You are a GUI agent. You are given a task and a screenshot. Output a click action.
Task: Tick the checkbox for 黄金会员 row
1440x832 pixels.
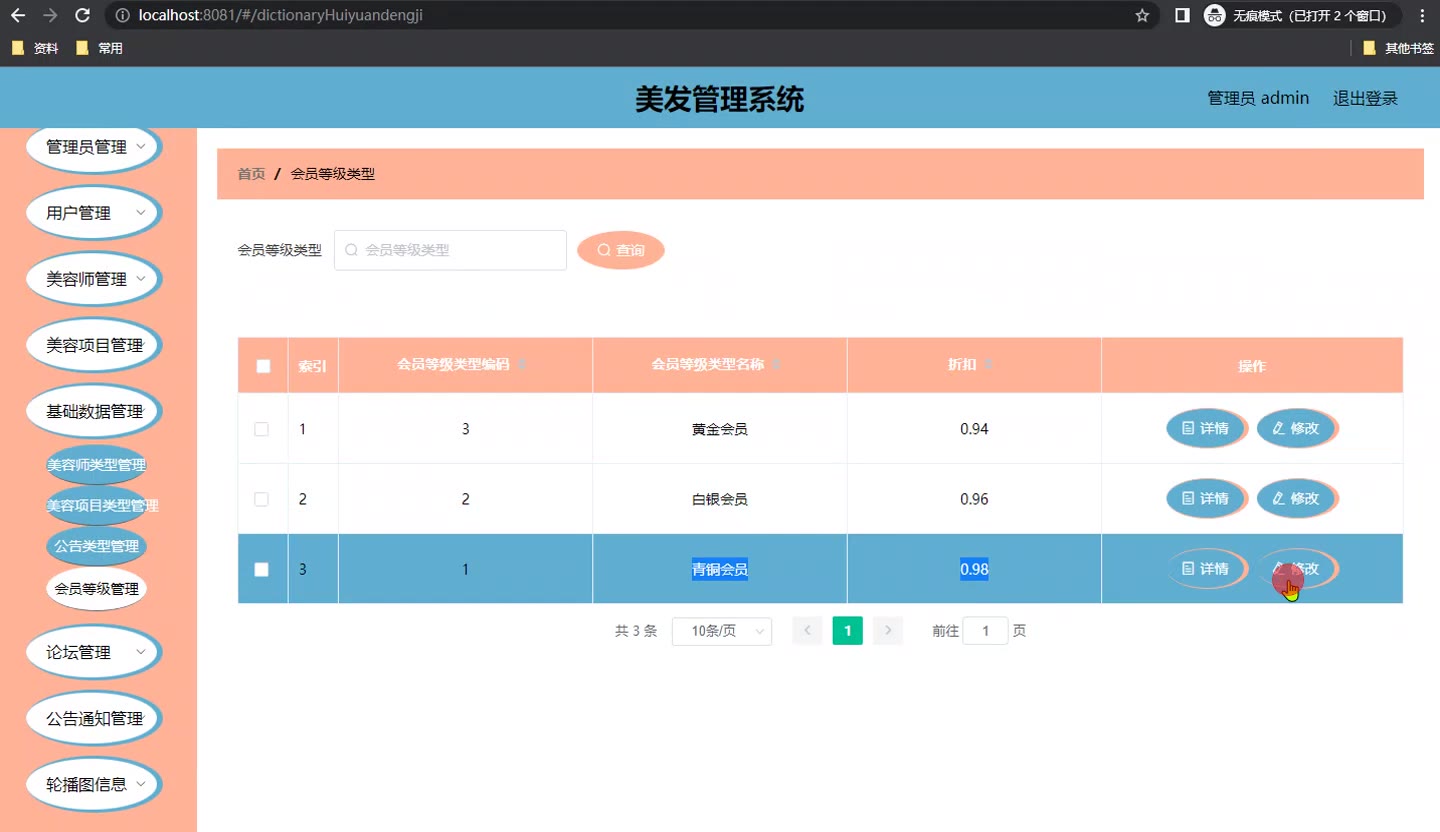(262, 429)
